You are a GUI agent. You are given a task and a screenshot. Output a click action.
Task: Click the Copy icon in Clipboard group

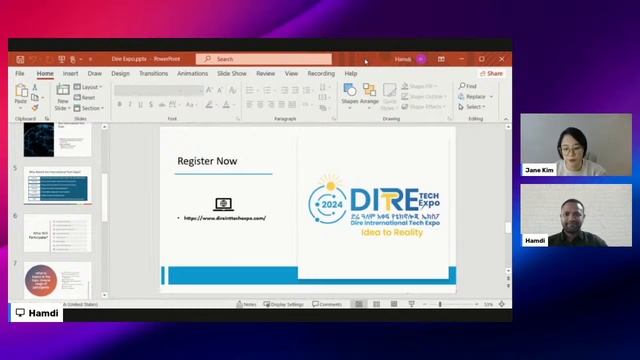pyautogui.click(x=35, y=97)
